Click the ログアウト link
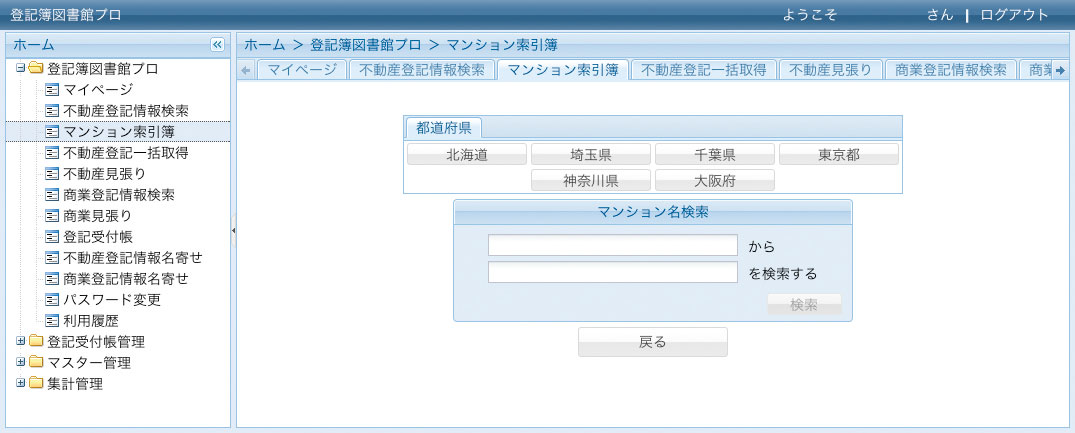This screenshot has width=1075, height=433. (x=1014, y=15)
